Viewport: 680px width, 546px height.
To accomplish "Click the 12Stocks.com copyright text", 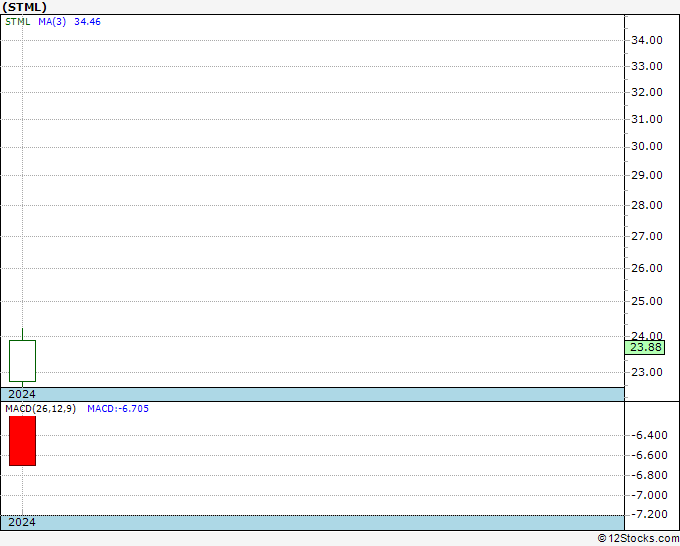I will (x=638, y=539).
